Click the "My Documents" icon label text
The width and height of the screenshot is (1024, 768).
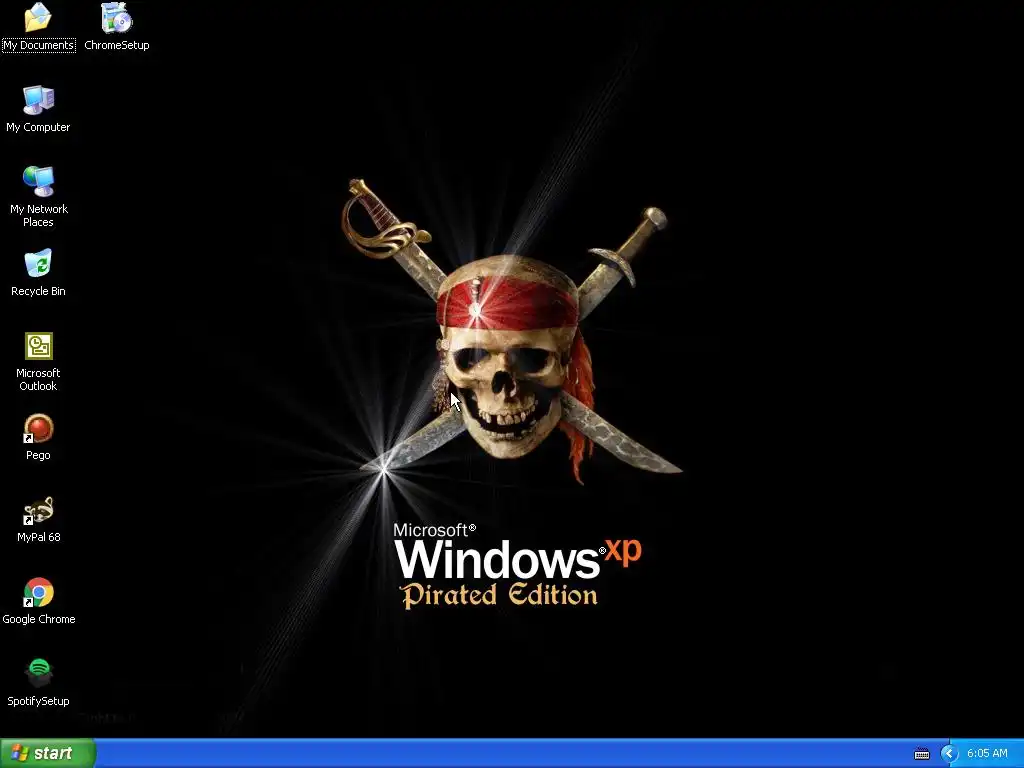[x=39, y=45]
